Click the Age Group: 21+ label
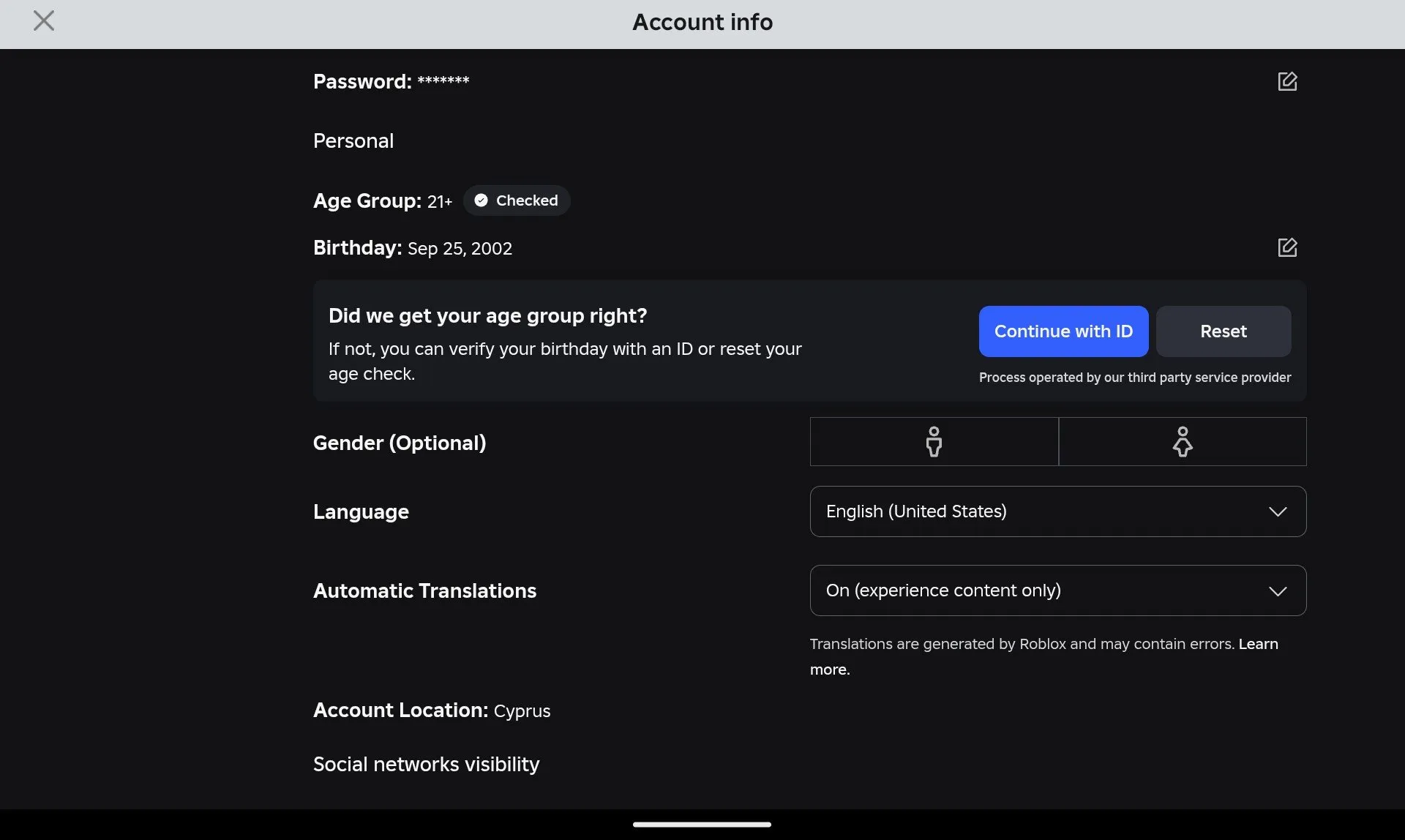Screen dimensions: 1405x840 [383, 200]
